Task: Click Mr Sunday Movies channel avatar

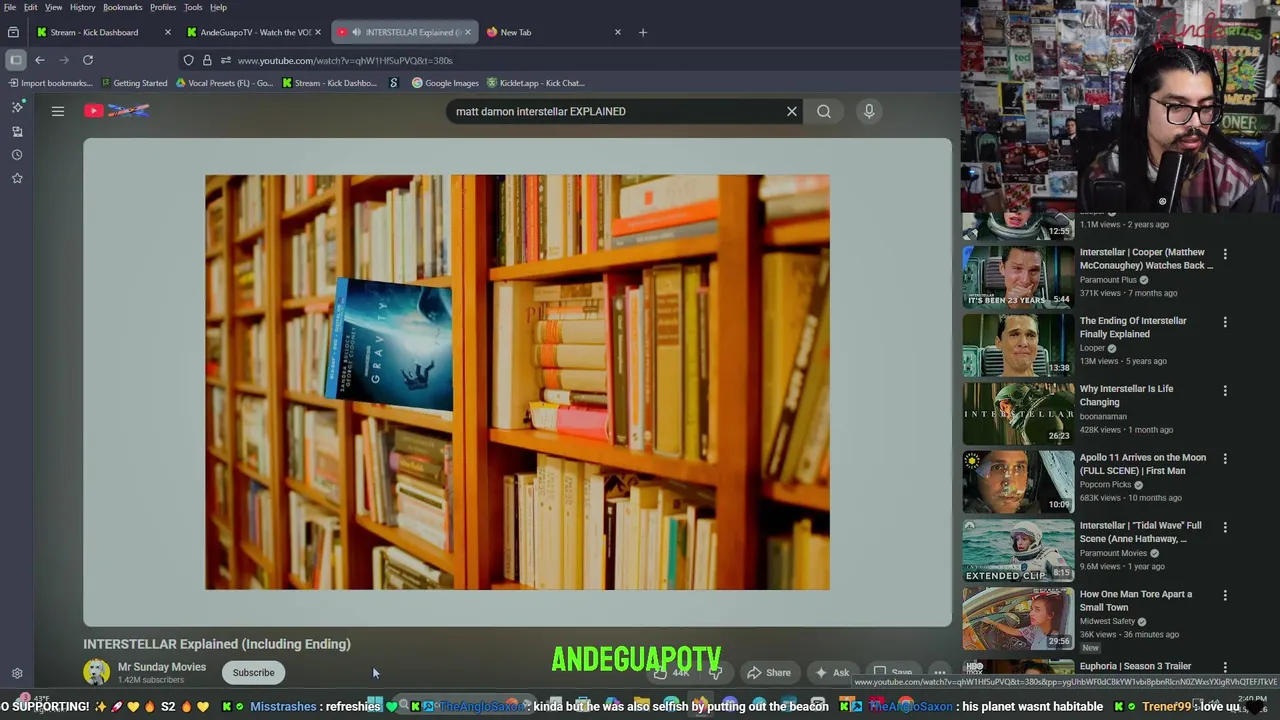Action: click(97, 672)
